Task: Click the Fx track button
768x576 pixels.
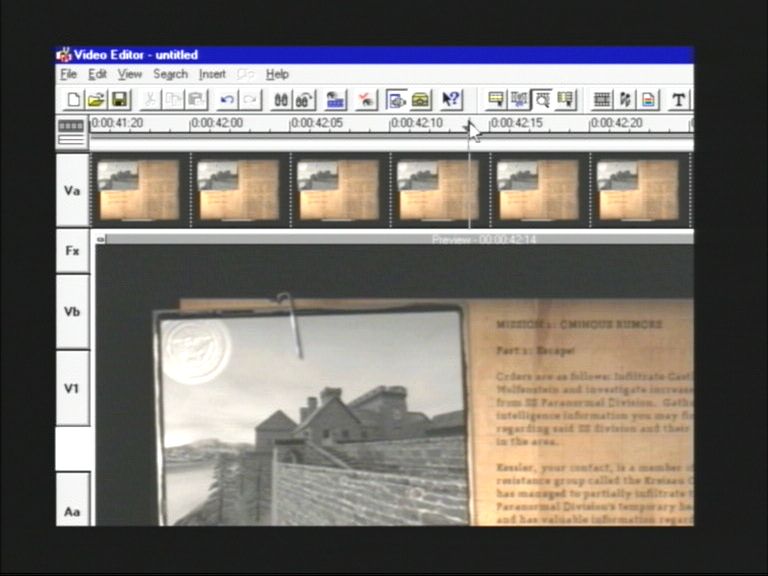Action: [x=72, y=251]
